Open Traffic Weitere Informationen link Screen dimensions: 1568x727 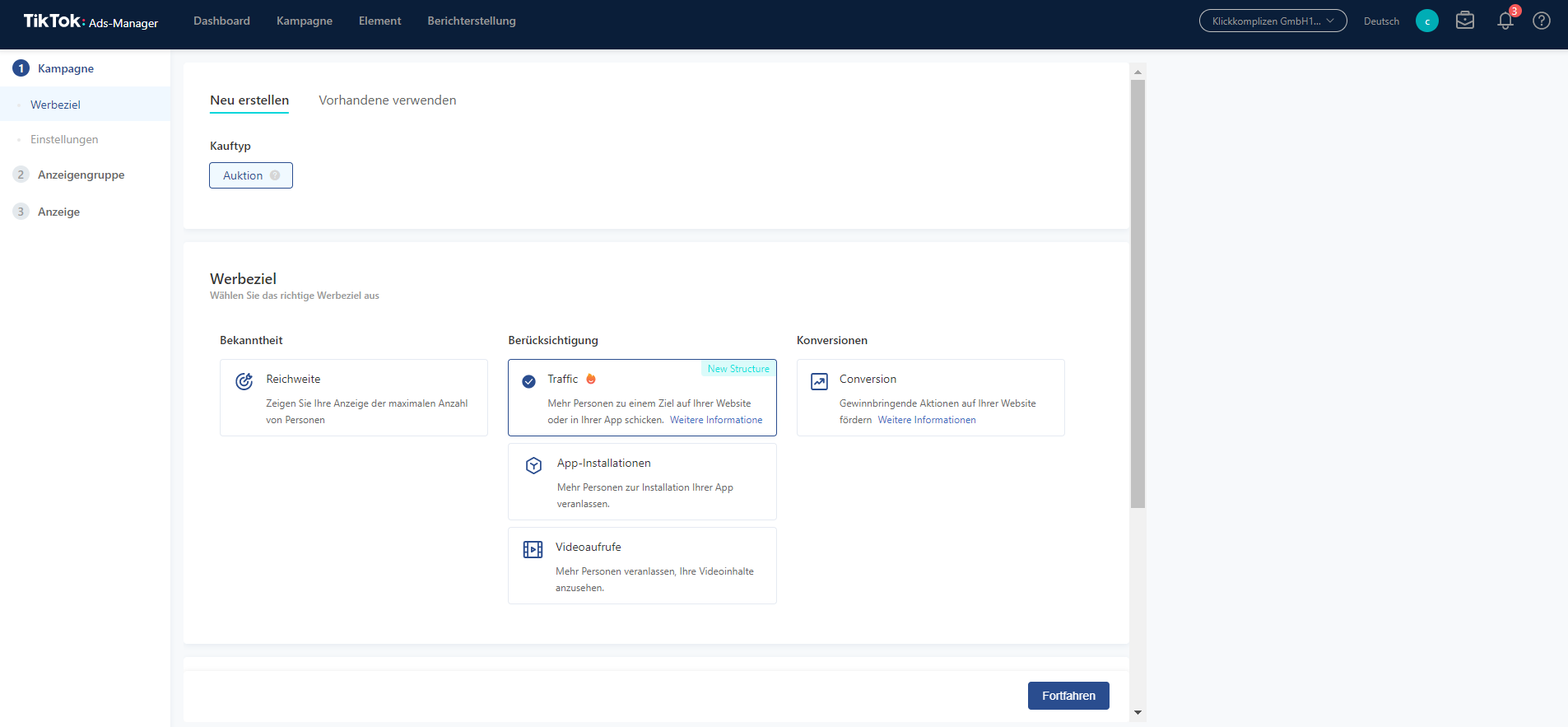coord(716,420)
